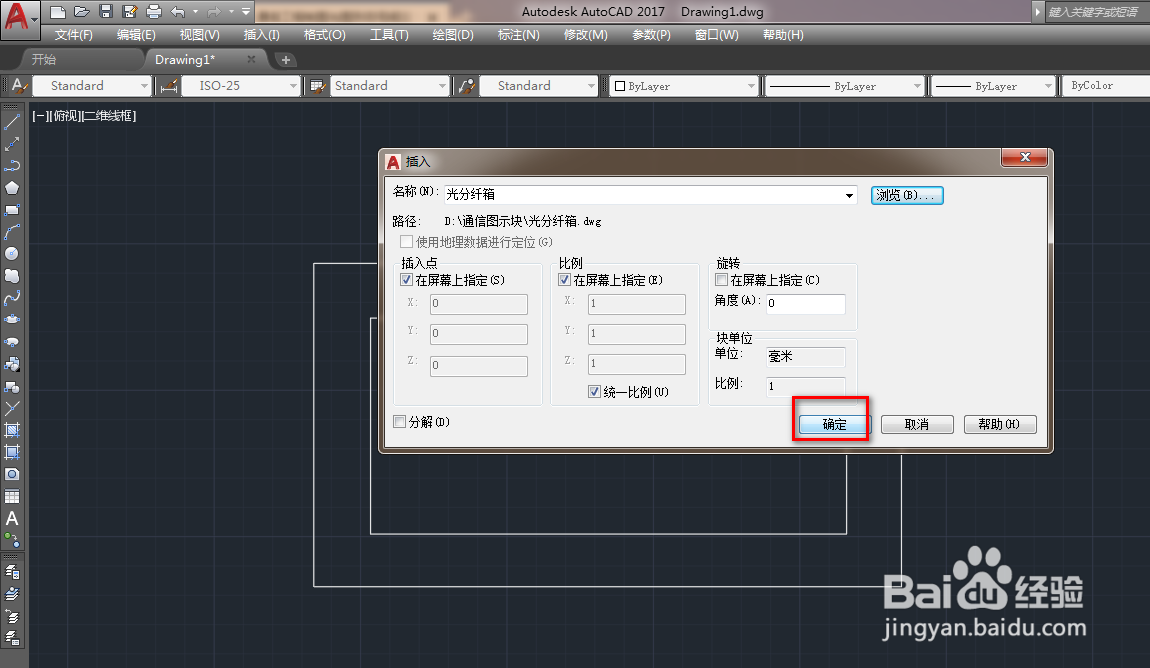The height and width of the screenshot is (668, 1150).
Task: Toggle scale 'specify on-screen' checkbox
Action: click(564, 280)
